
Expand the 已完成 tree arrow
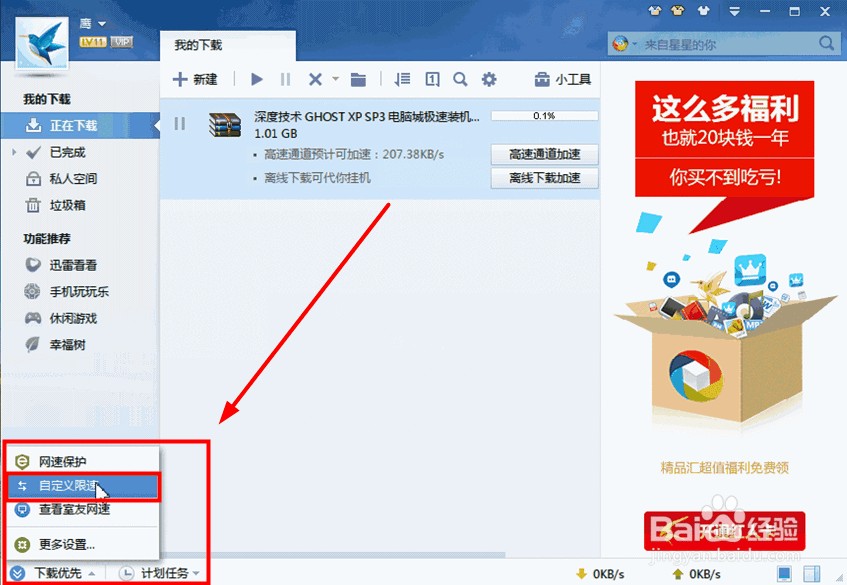click(x=14, y=152)
